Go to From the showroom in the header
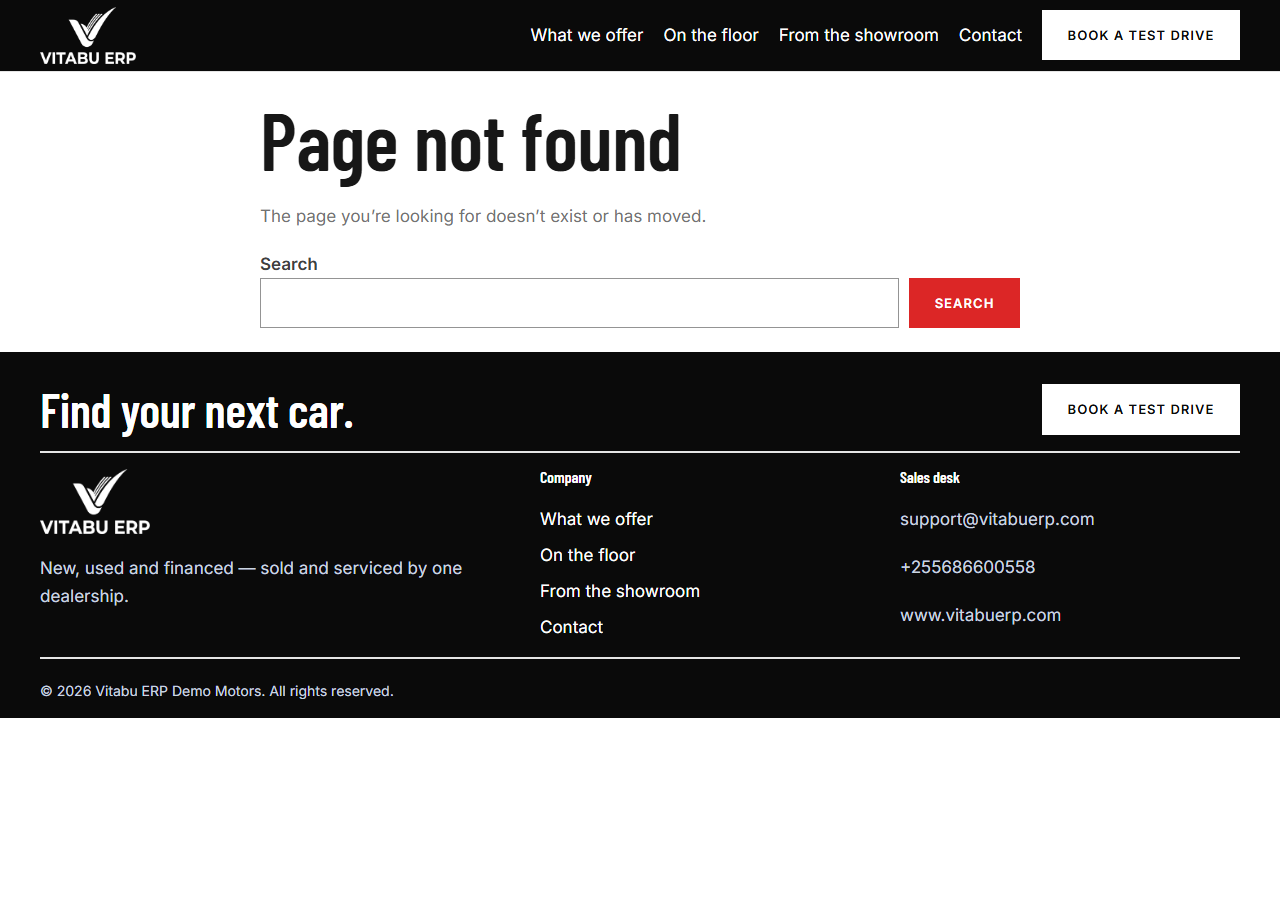 pos(859,35)
